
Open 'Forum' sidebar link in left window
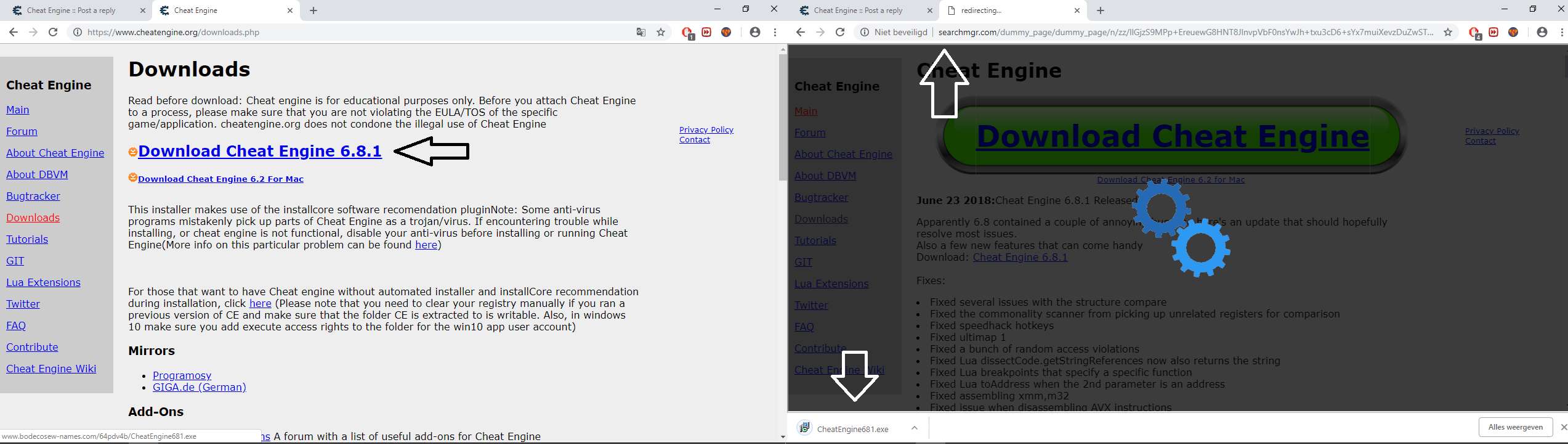(22, 131)
